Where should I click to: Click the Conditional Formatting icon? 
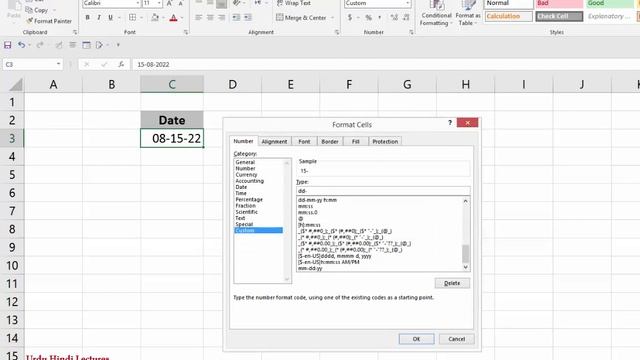point(436,6)
